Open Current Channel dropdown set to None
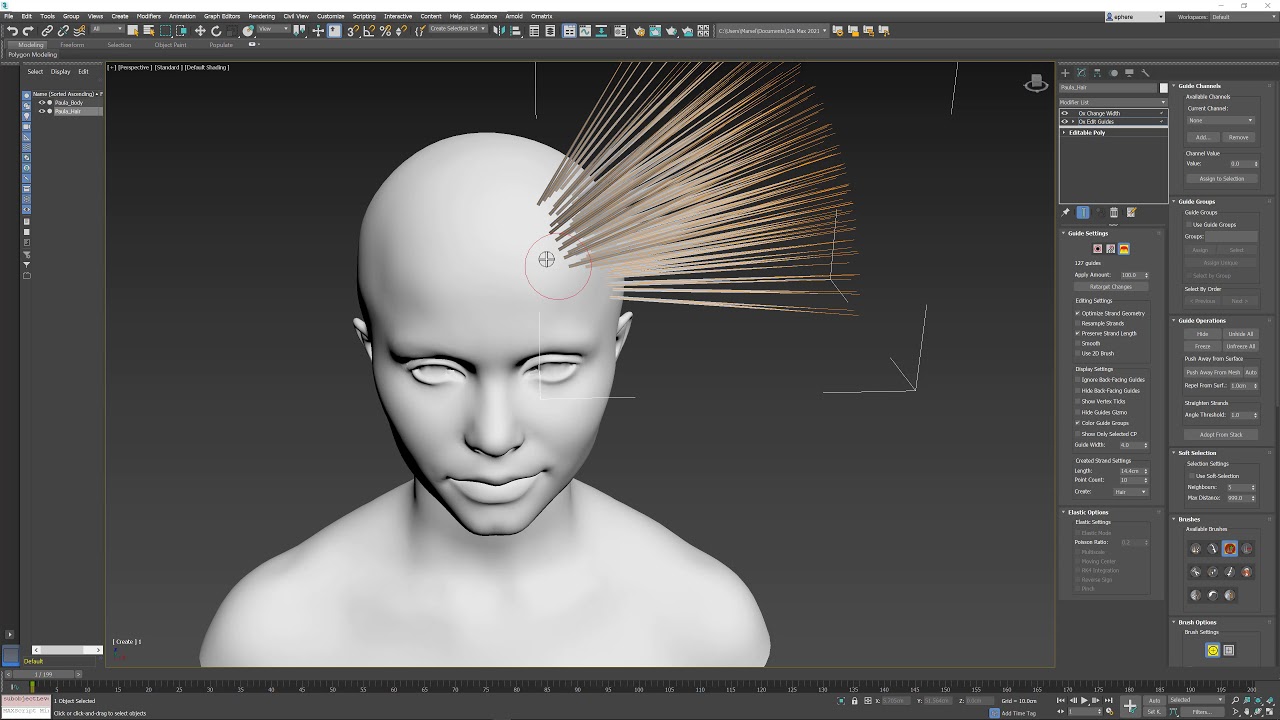This screenshot has height=720, width=1280. pyautogui.click(x=1219, y=120)
